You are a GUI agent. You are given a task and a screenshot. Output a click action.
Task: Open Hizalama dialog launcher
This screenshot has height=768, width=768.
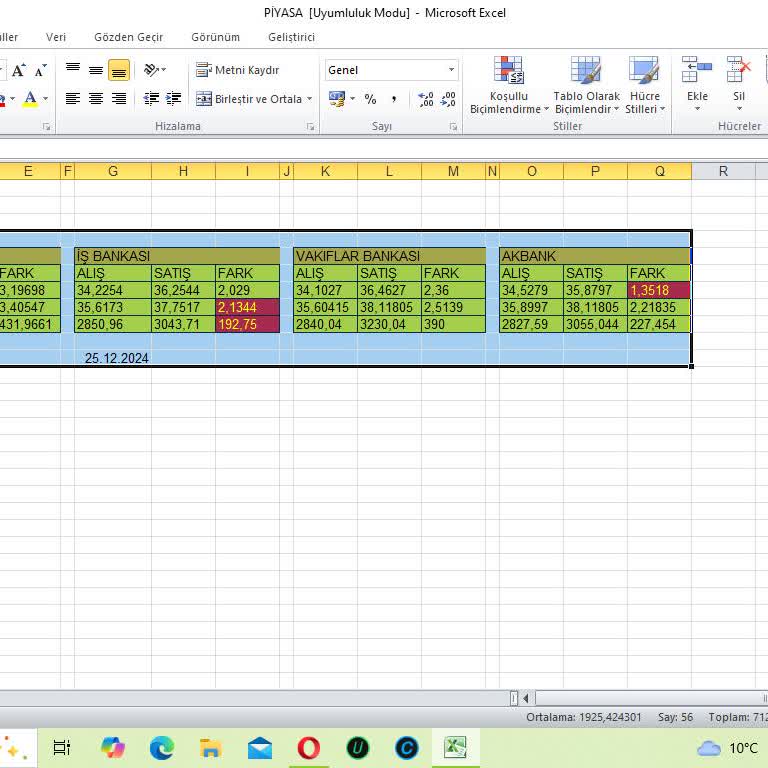(x=310, y=127)
